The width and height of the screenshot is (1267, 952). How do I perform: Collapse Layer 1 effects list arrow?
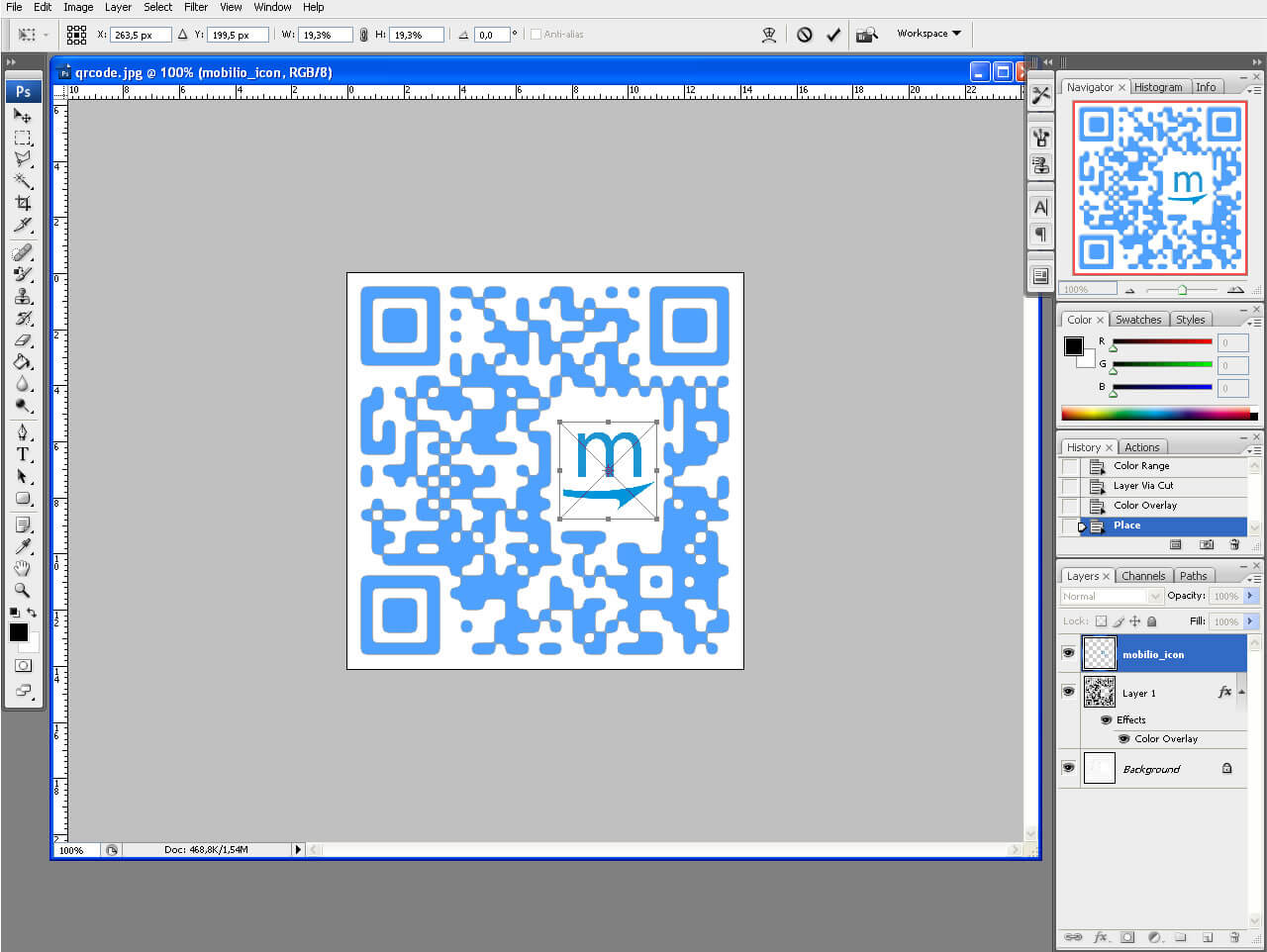point(1241,692)
